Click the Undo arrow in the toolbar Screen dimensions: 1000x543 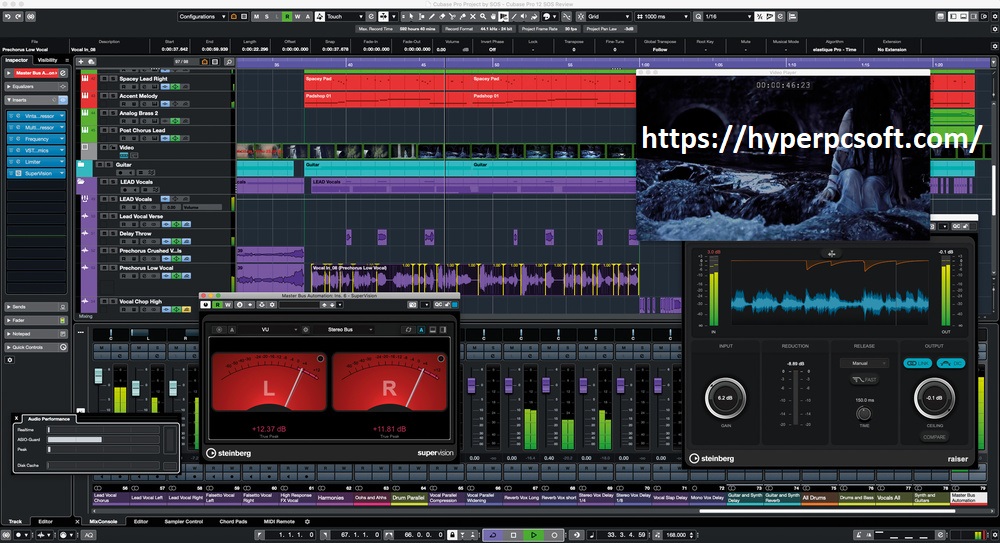point(7,17)
